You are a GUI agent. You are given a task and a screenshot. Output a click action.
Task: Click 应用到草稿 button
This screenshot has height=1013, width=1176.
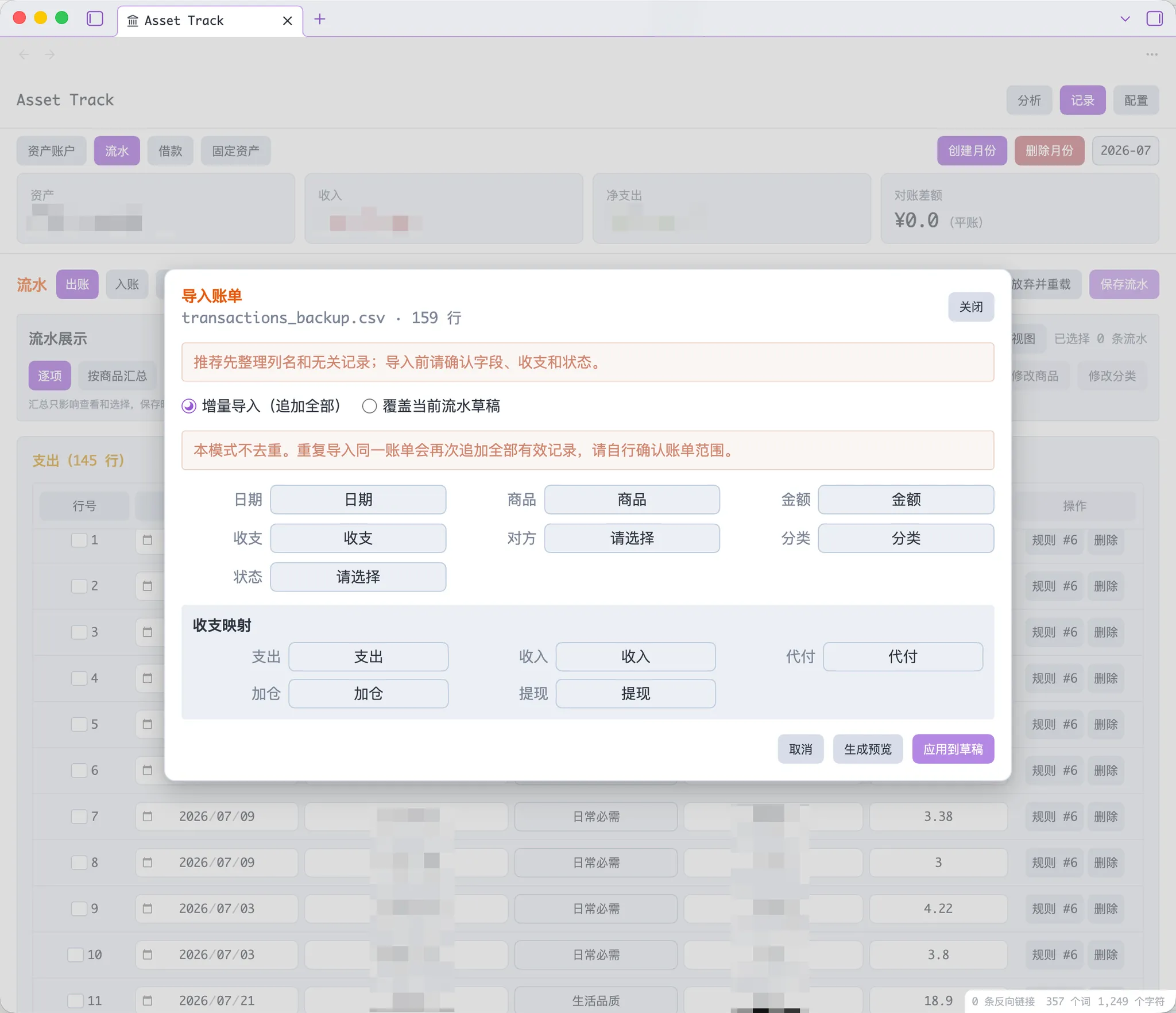click(953, 749)
